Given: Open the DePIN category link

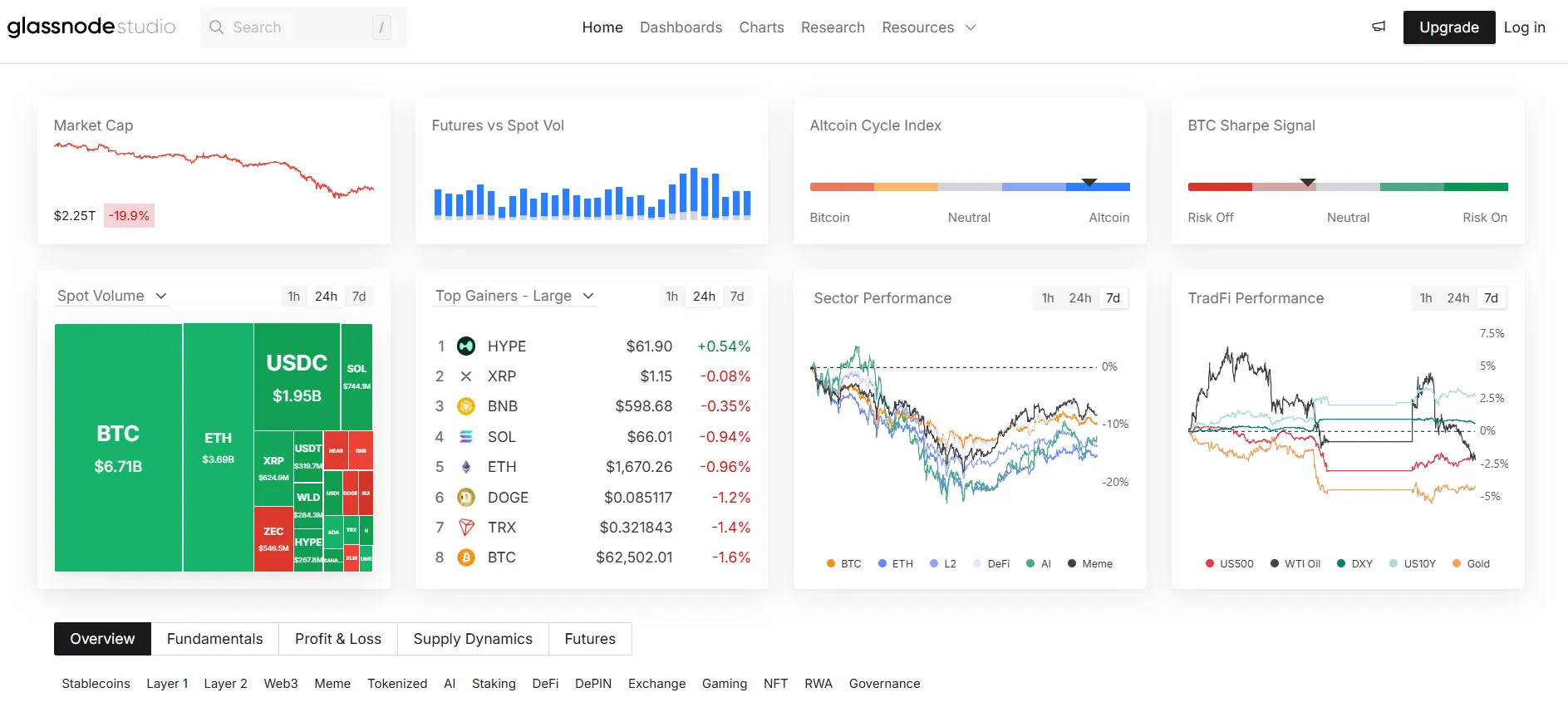Looking at the screenshot, I should [593, 684].
